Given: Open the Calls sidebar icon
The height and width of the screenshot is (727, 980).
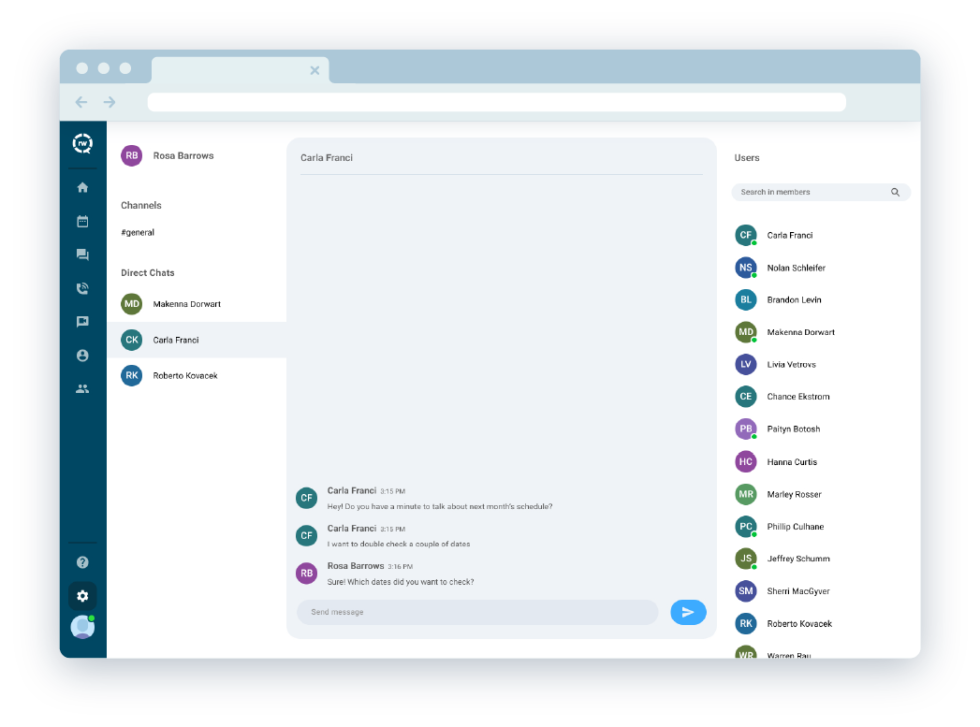Looking at the screenshot, I should pos(83,288).
